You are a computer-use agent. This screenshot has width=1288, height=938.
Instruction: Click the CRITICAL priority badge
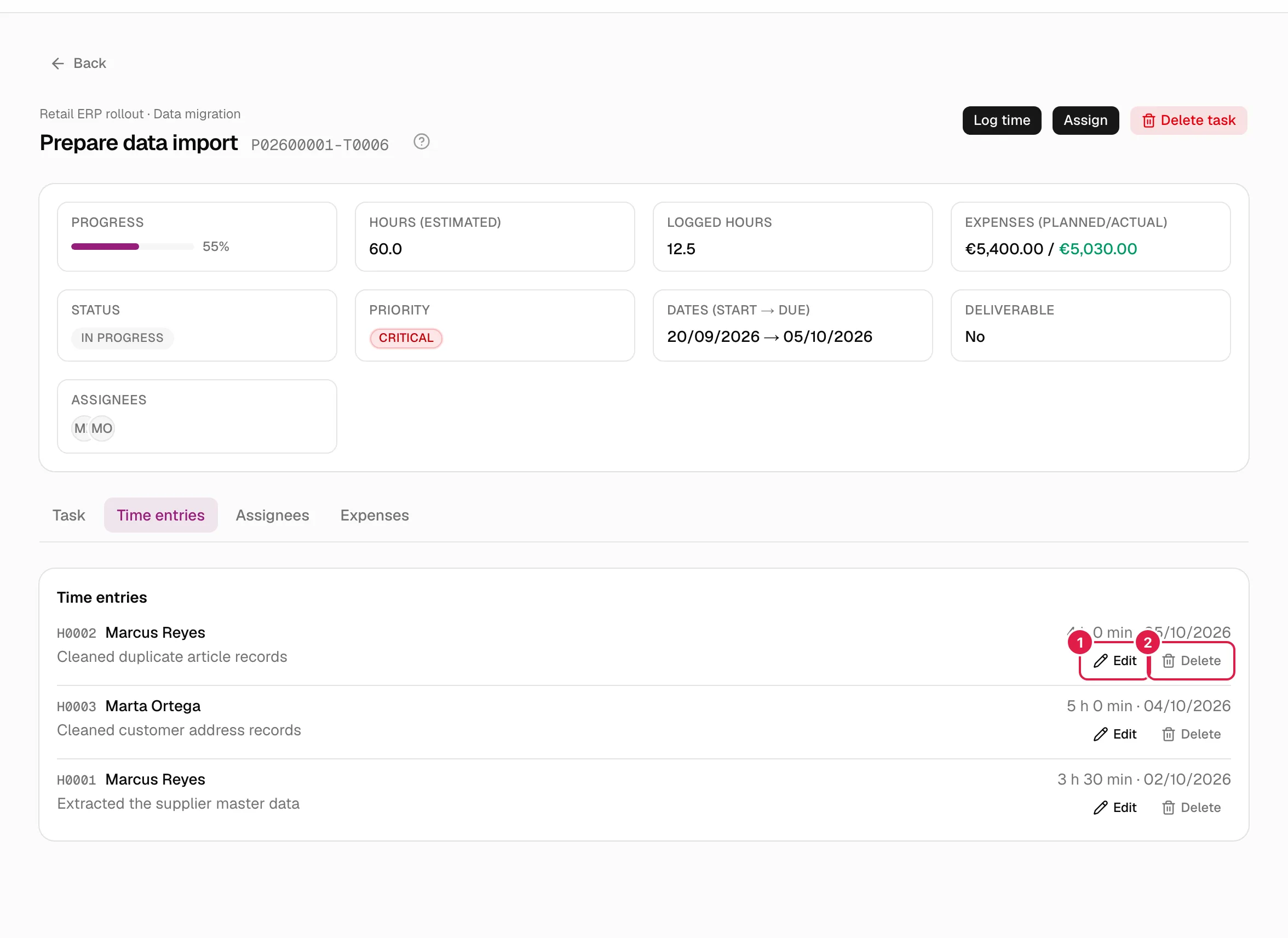(x=406, y=338)
